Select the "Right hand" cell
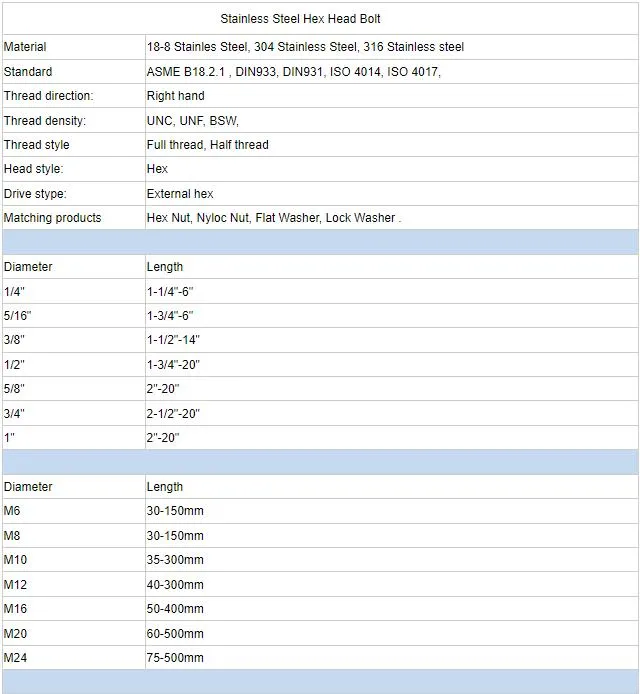640x694 pixels. 175,96
